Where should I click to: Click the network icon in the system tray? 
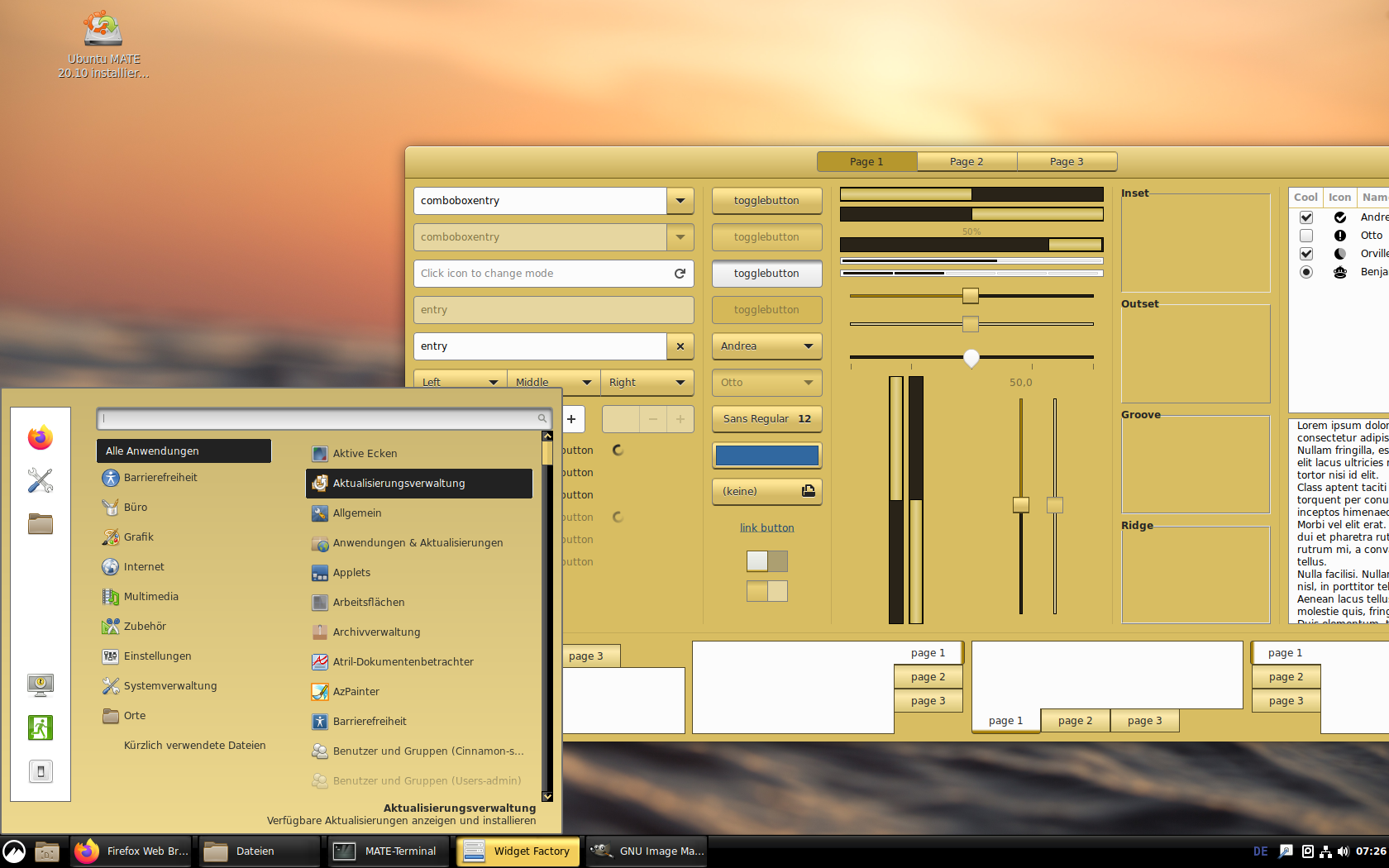pyautogui.click(x=1325, y=851)
